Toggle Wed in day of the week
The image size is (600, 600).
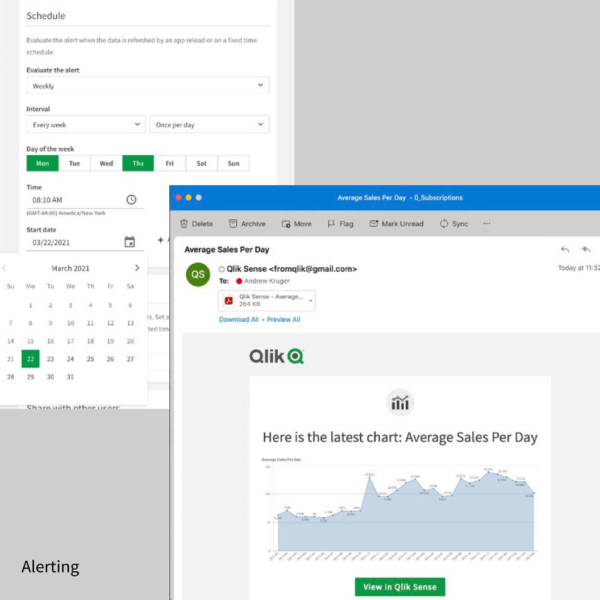point(106,163)
